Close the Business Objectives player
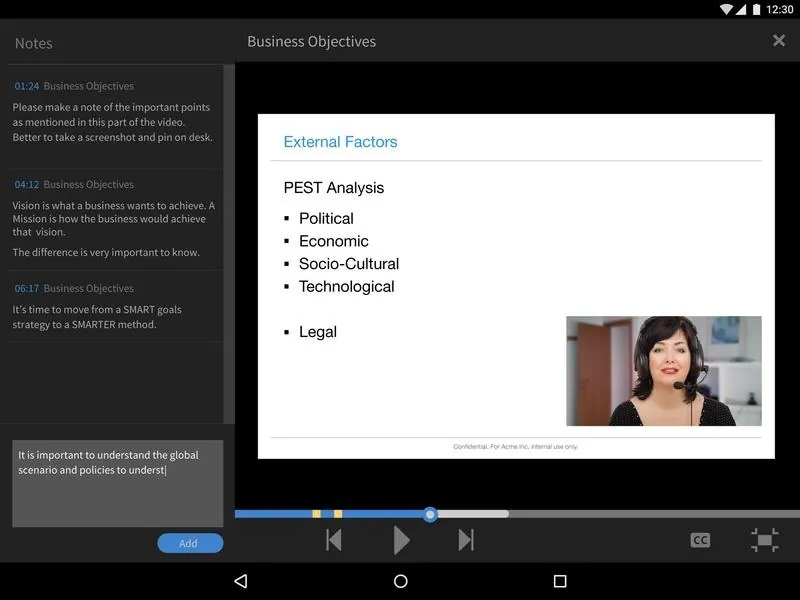Screen dimensions: 800x600 pyautogui.click(x=779, y=40)
